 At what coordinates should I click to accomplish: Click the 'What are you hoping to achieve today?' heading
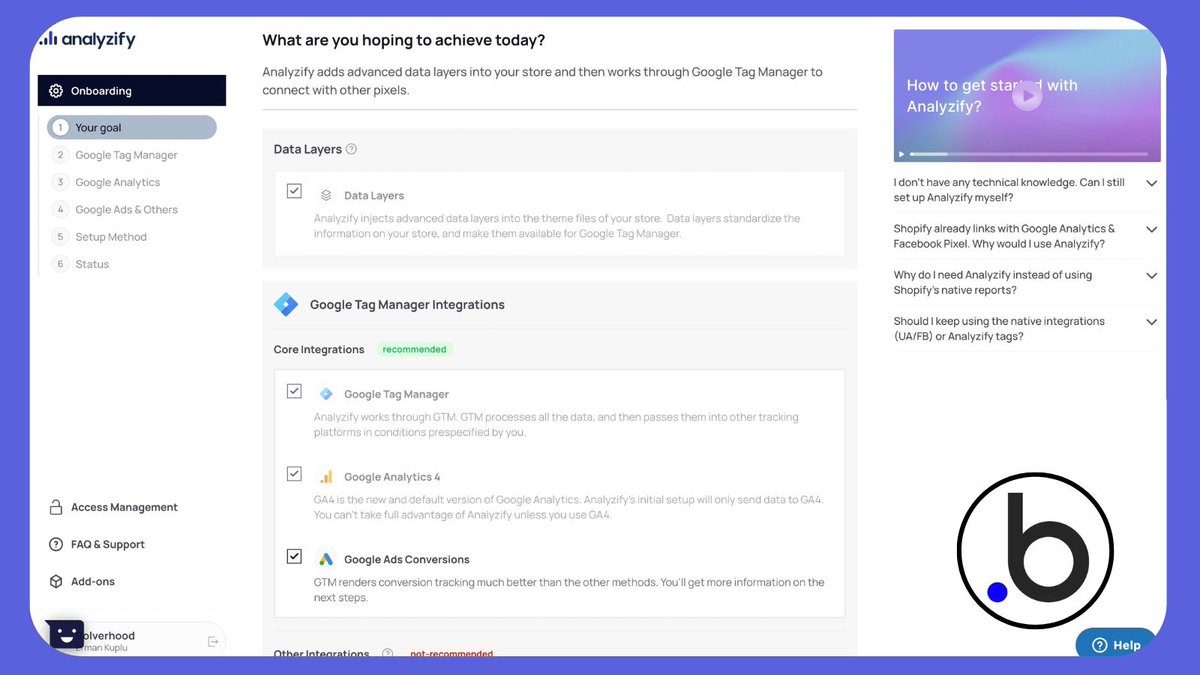(404, 40)
